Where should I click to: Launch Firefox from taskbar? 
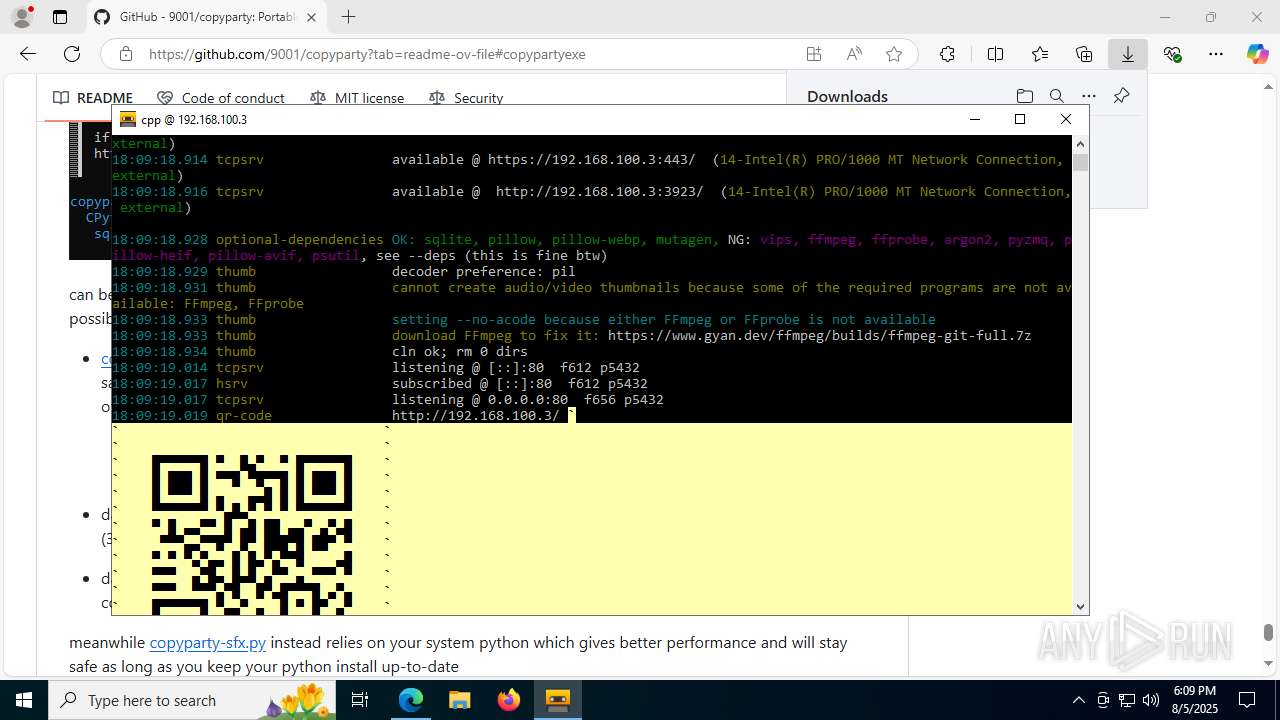pyautogui.click(x=508, y=700)
